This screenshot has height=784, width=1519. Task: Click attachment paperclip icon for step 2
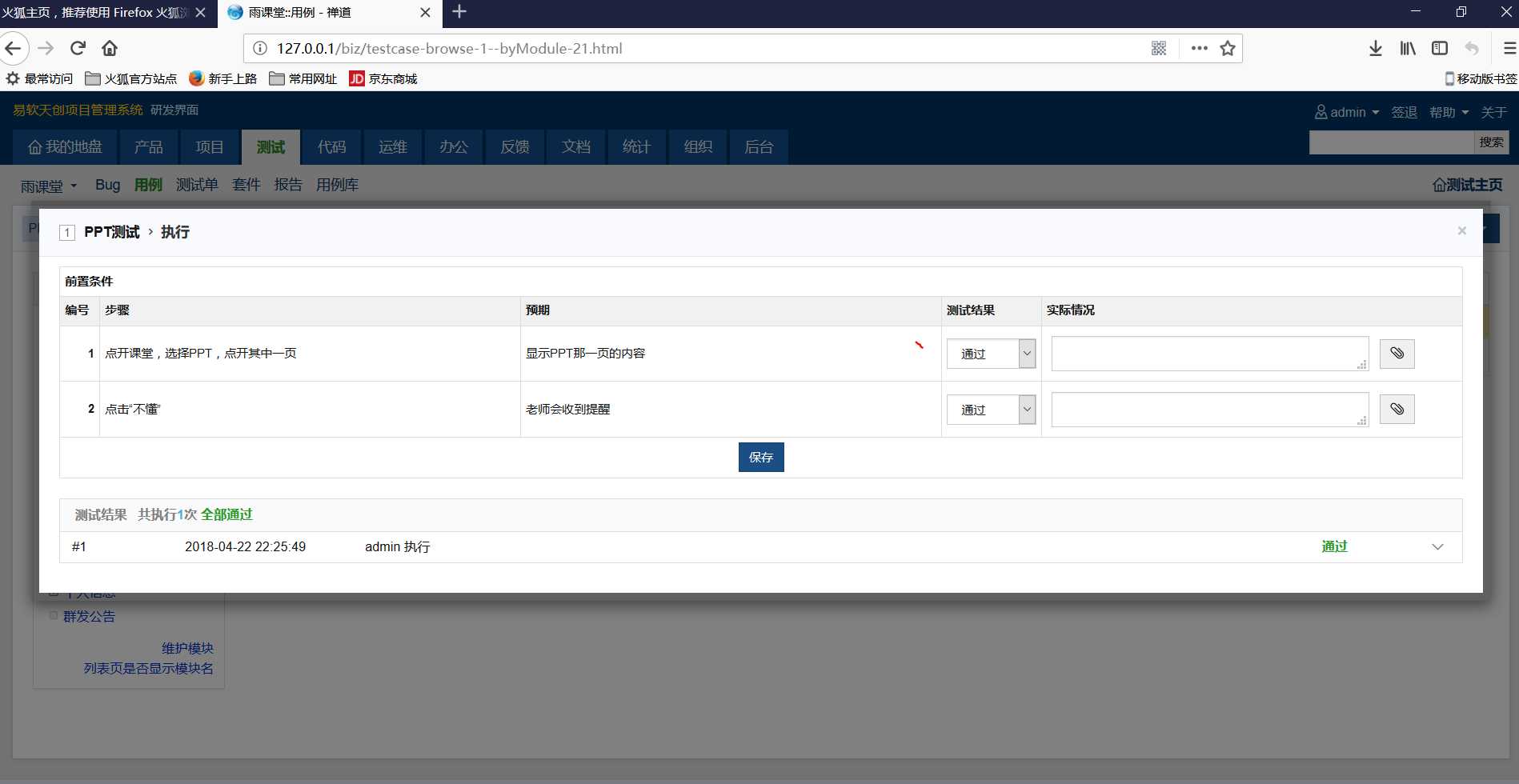click(1397, 410)
